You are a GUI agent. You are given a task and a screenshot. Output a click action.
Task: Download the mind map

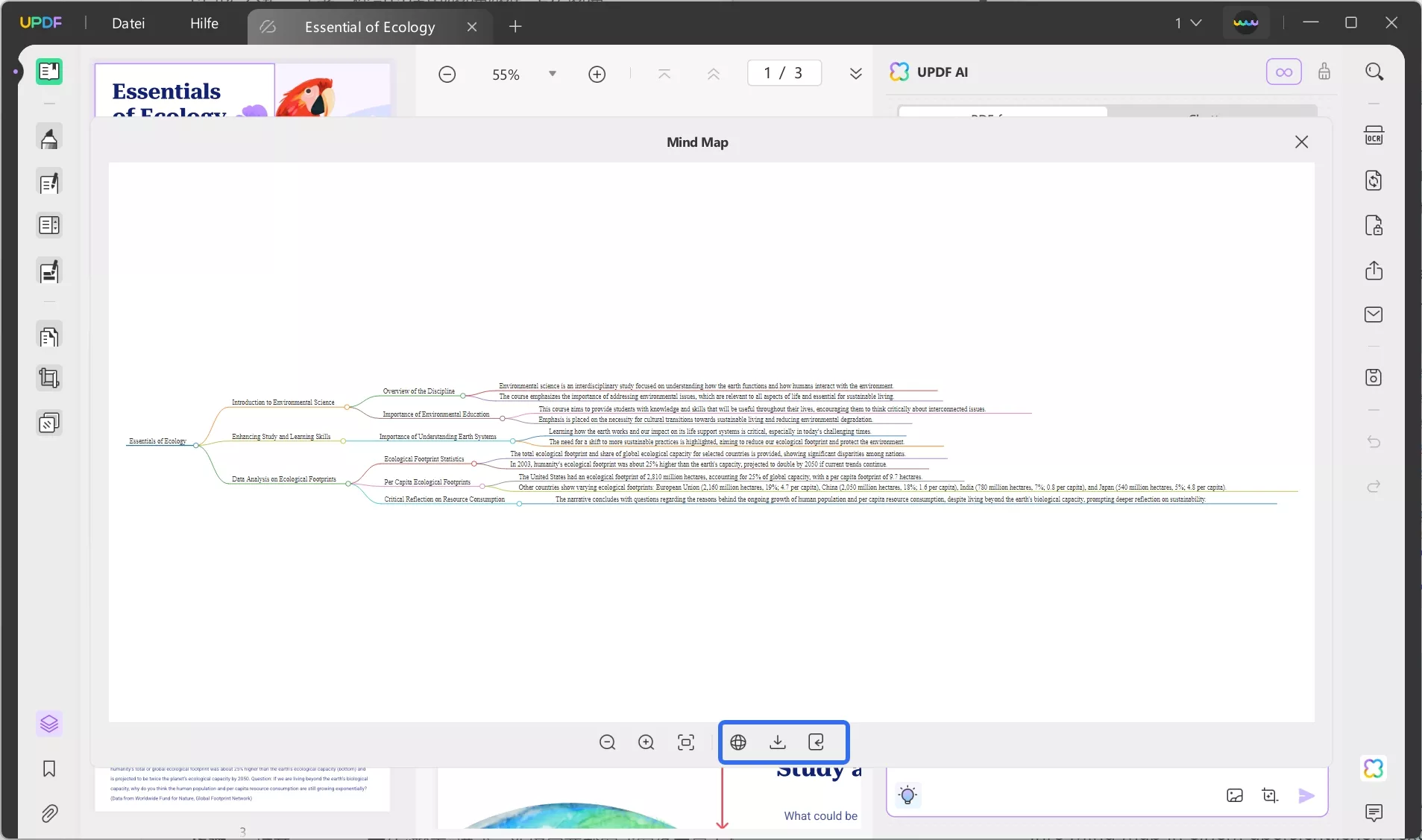[778, 742]
